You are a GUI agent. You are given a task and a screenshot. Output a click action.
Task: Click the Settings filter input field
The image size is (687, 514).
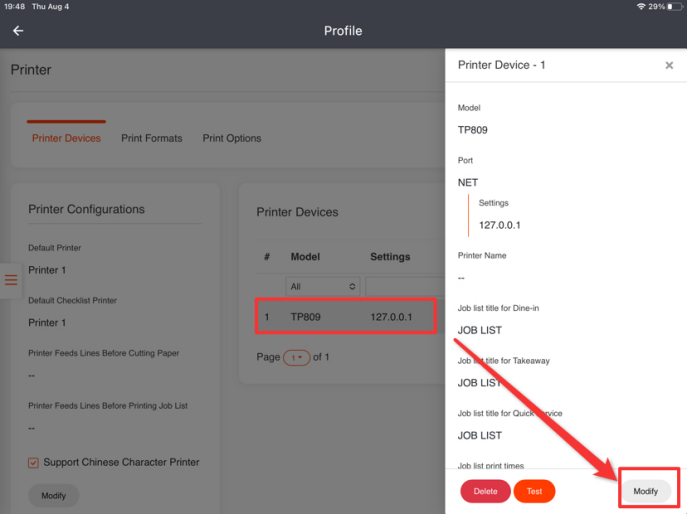[405, 287]
